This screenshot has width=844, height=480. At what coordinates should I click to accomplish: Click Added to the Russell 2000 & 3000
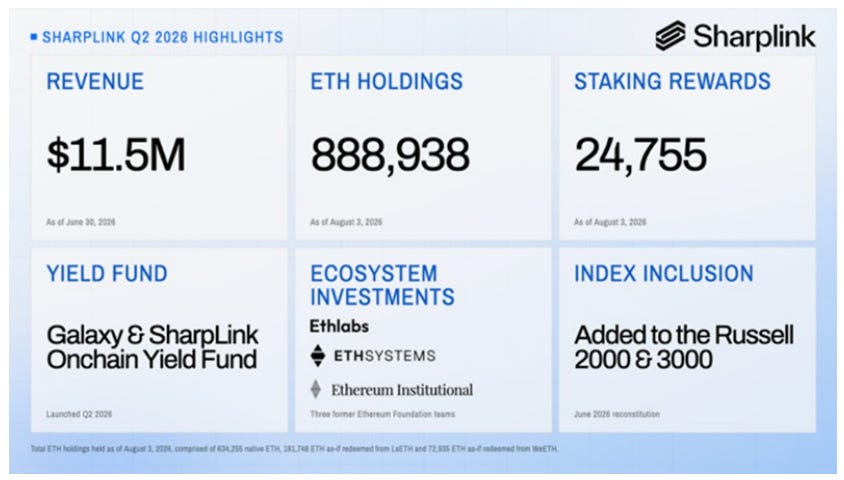click(x=684, y=347)
